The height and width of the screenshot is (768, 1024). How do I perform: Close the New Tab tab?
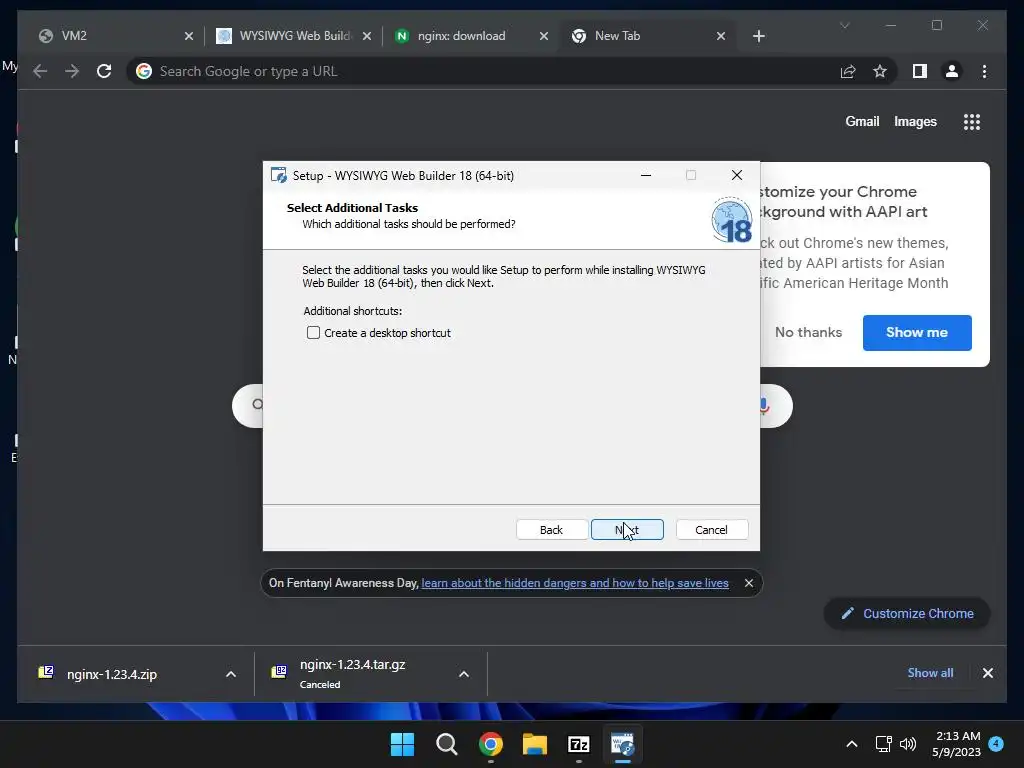[721, 36]
